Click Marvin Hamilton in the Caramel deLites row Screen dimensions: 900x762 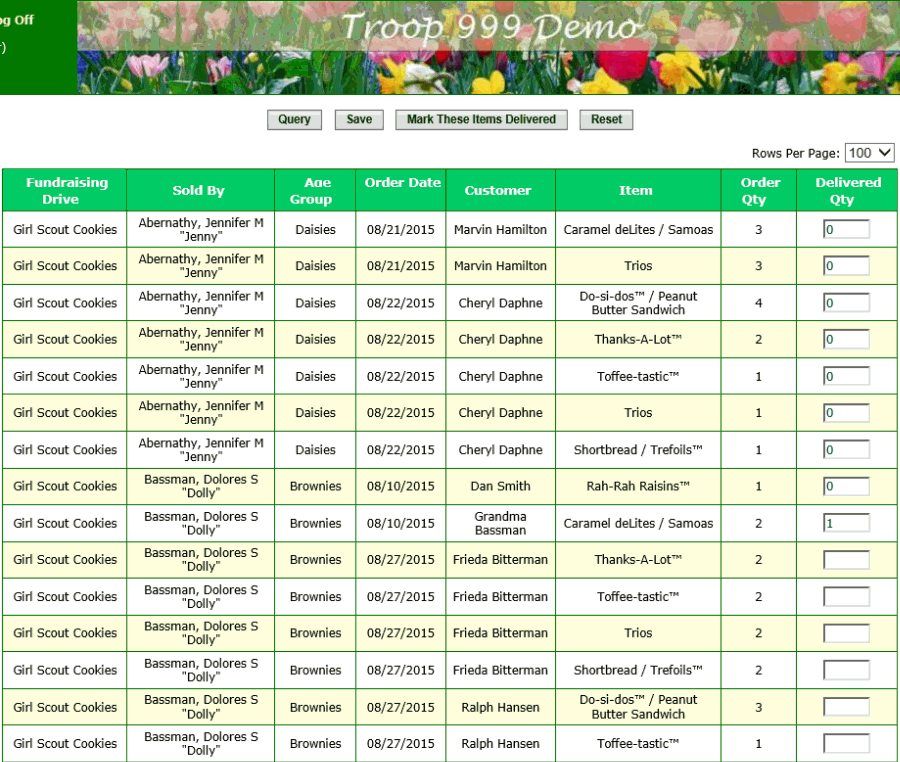pos(501,230)
